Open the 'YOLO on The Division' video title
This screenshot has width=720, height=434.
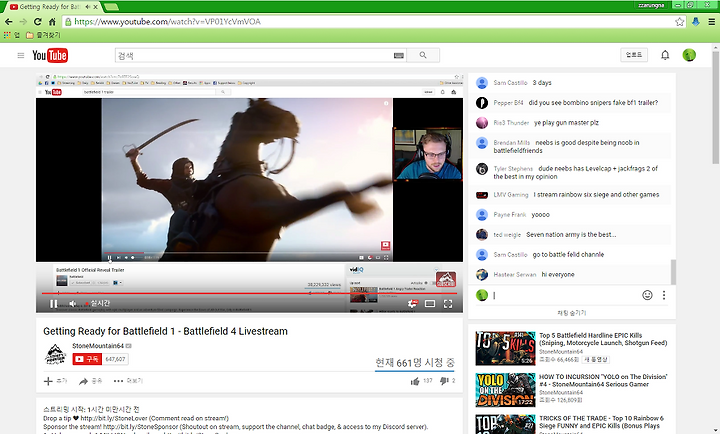[603, 380]
